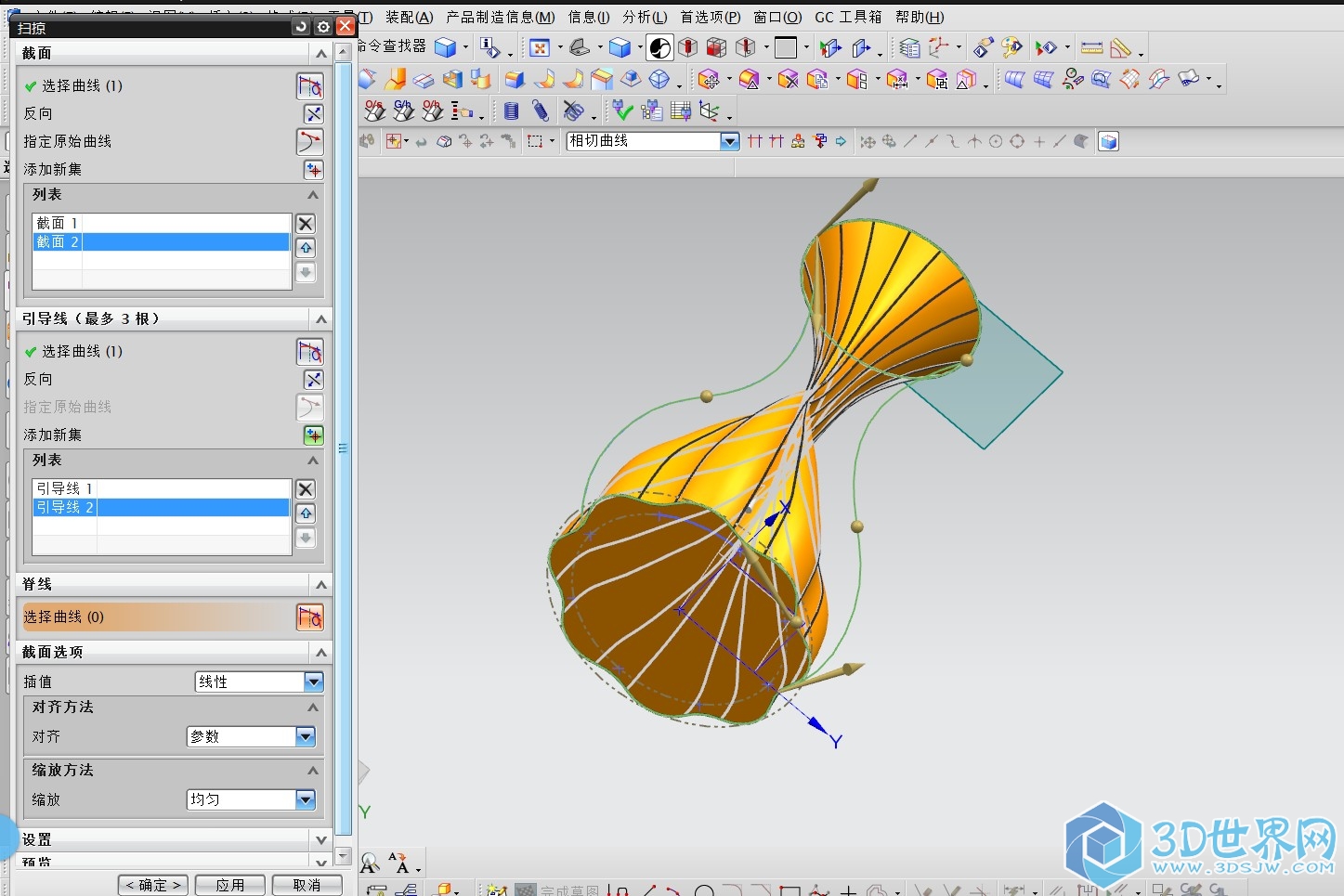Toggle the arc center snap icon
The height and width of the screenshot is (896, 1344).
click(996, 141)
